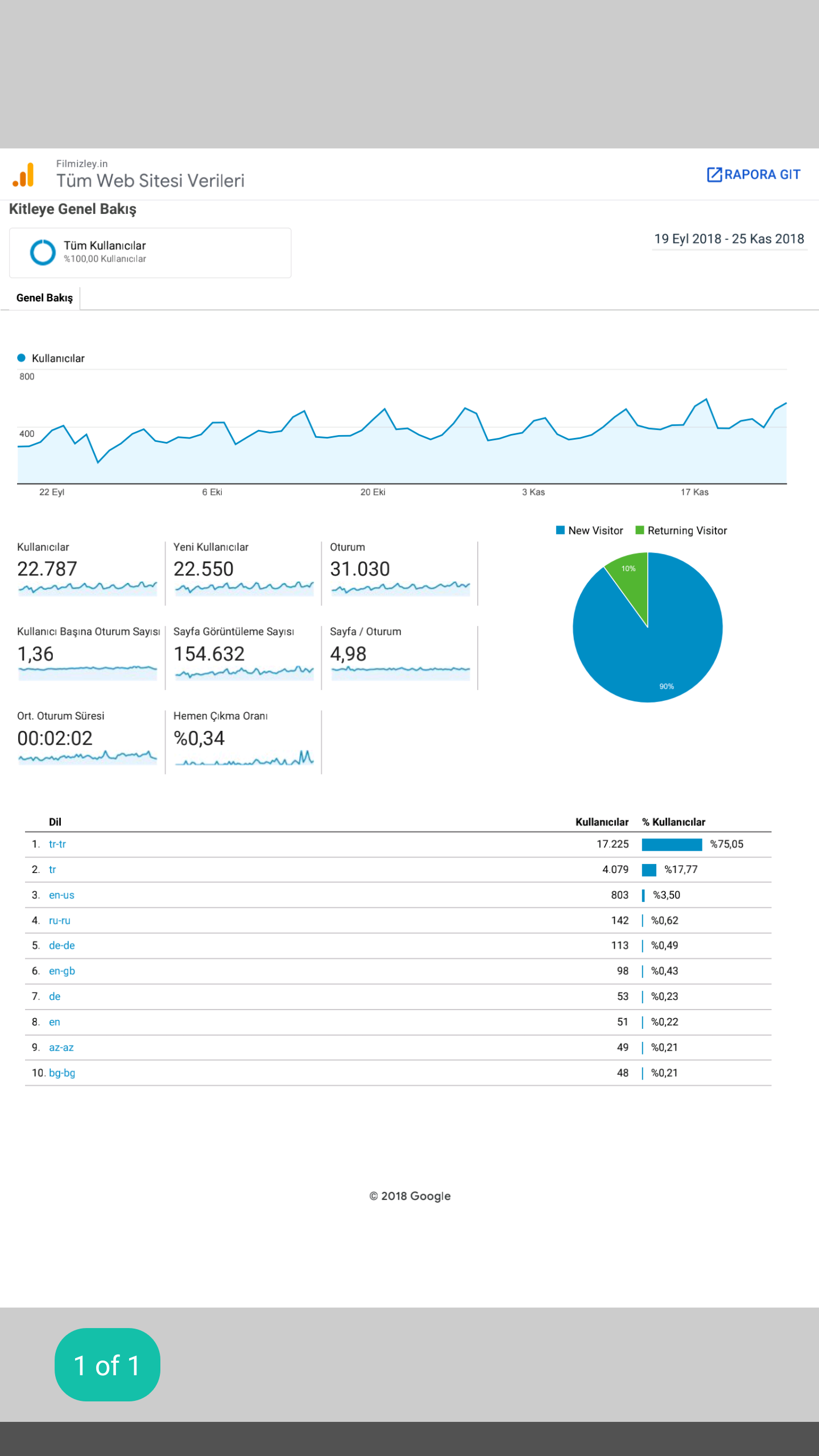This screenshot has width=819, height=1456.
Task: Open the de-de language link
Action: 62,945
